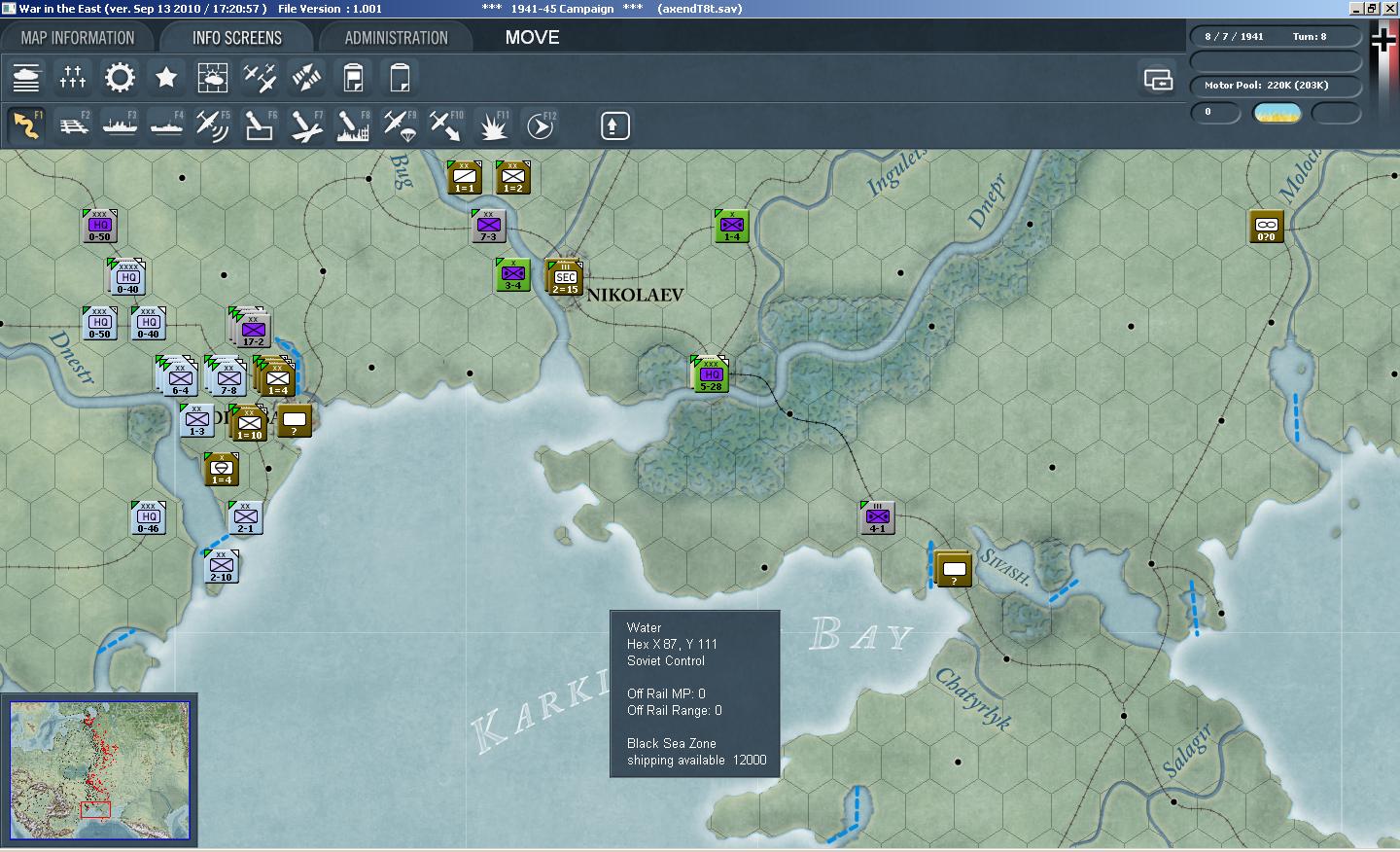1400x852 pixels.
Task: Select the 7-8 infantry stack
Action: coord(227,377)
